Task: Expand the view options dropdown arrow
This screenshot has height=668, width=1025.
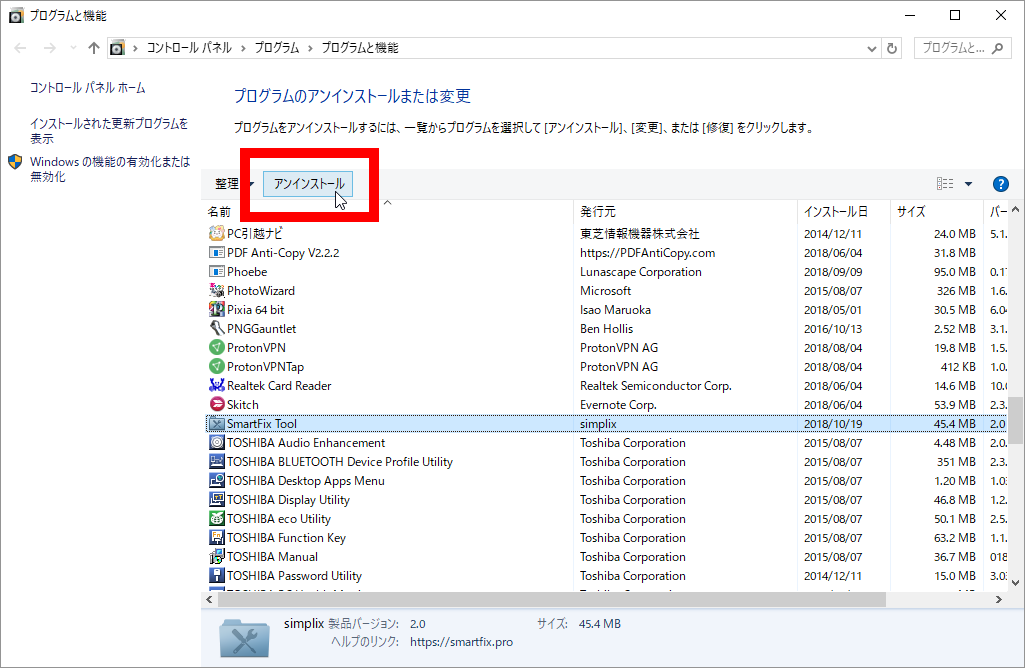Action: point(968,184)
